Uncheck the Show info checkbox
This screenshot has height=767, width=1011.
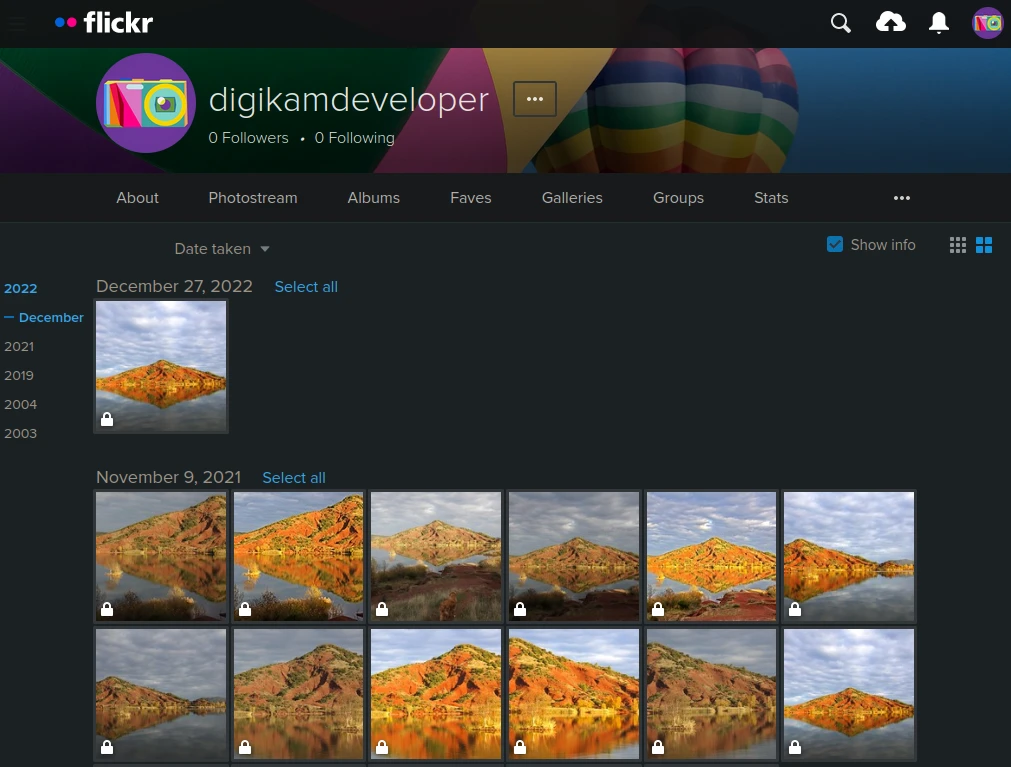[x=835, y=244]
